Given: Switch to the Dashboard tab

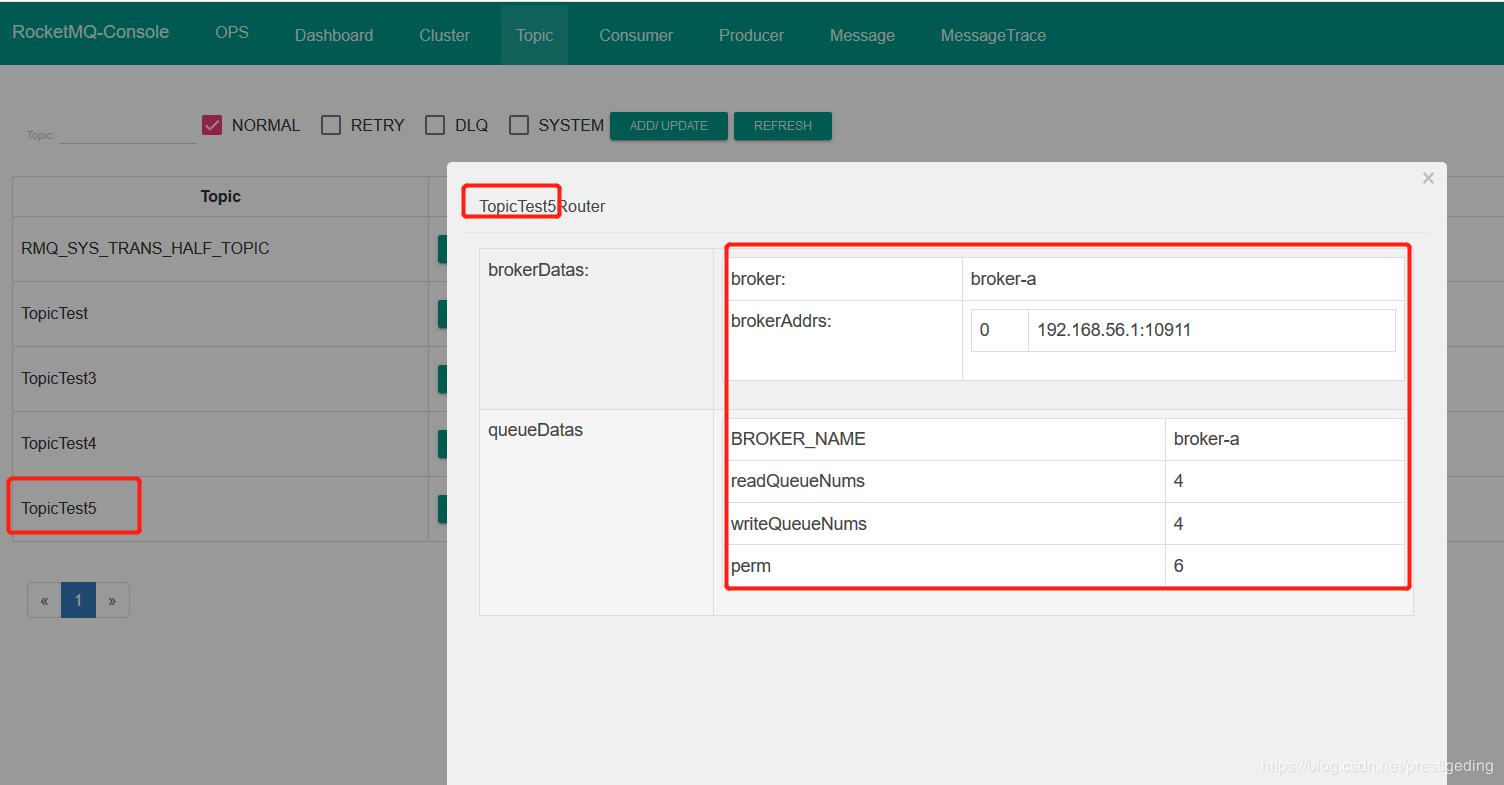Looking at the screenshot, I should (334, 35).
